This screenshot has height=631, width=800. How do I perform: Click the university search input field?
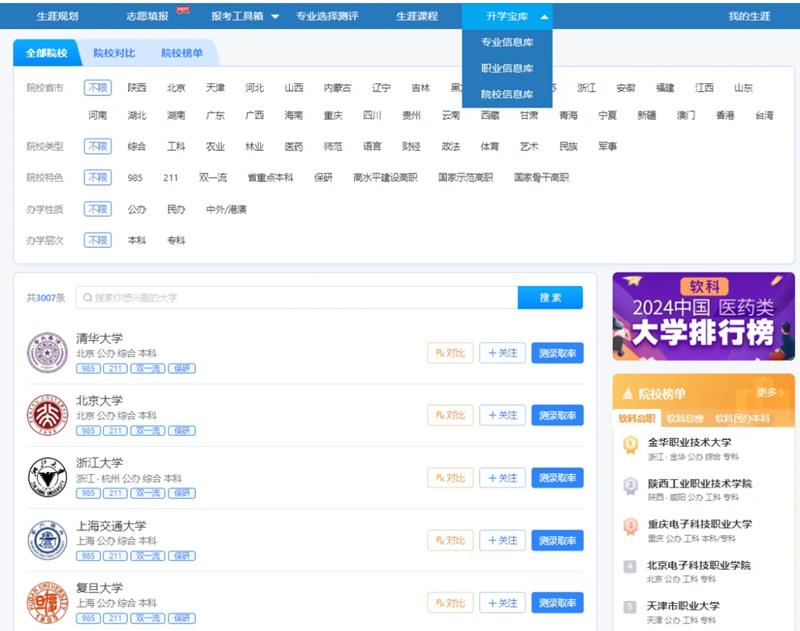coord(297,298)
